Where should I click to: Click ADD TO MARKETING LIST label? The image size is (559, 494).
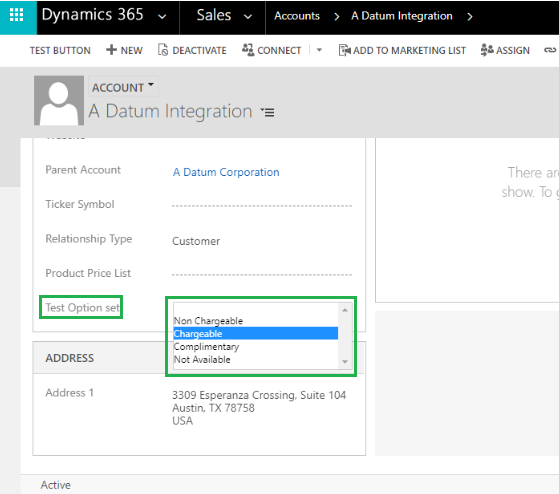pos(410,51)
